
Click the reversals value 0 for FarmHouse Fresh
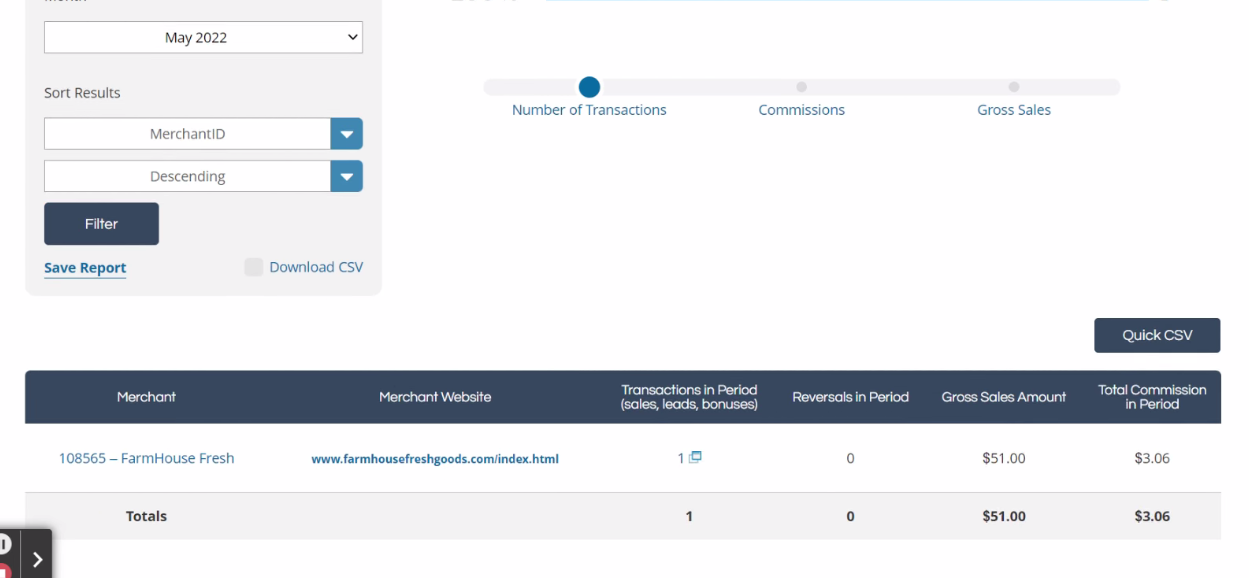850,458
